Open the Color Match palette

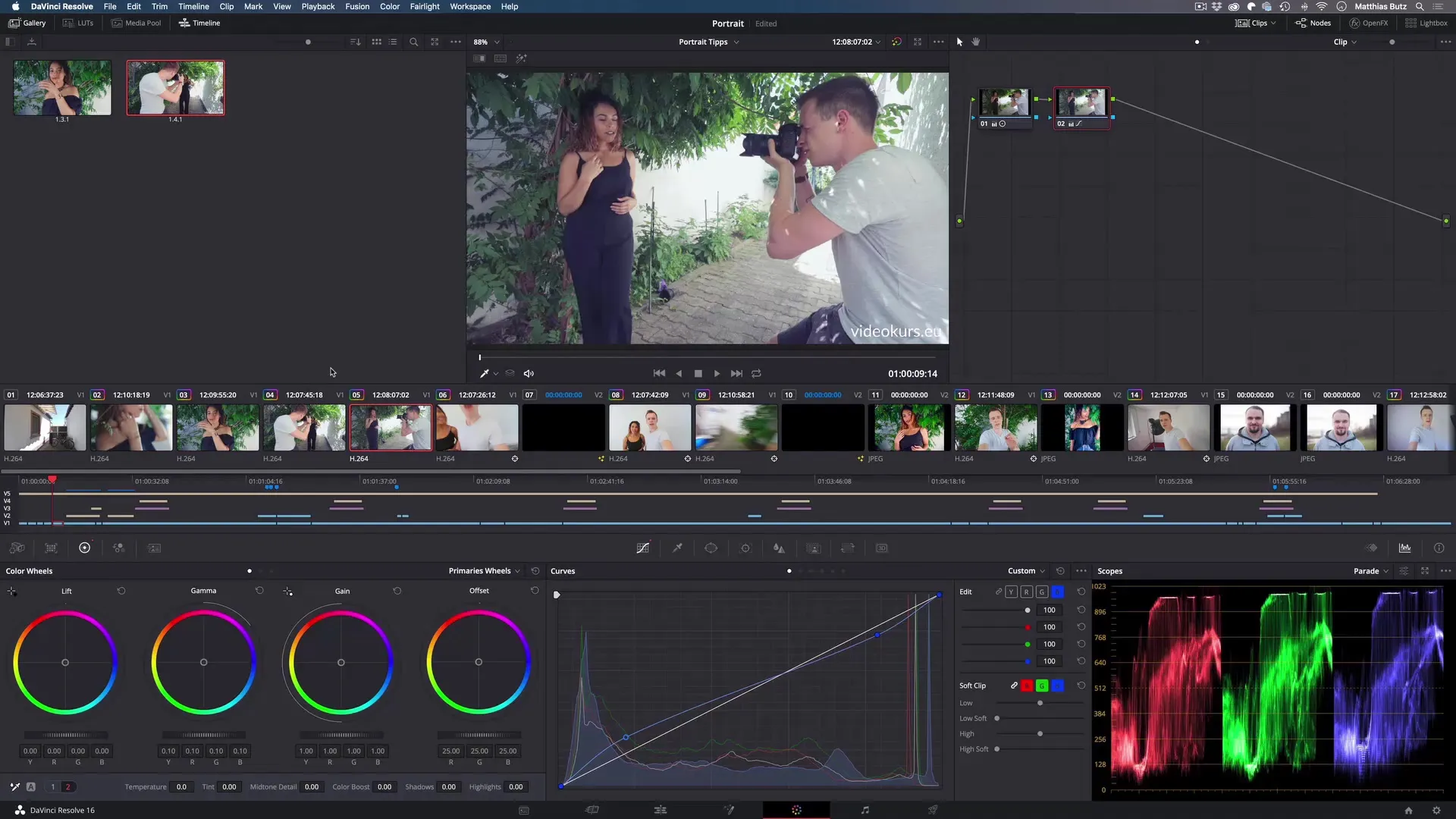point(51,548)
